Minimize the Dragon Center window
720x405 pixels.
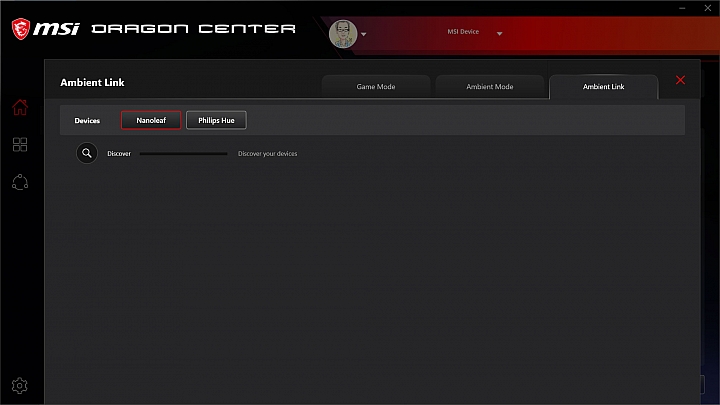click(682, 8)
